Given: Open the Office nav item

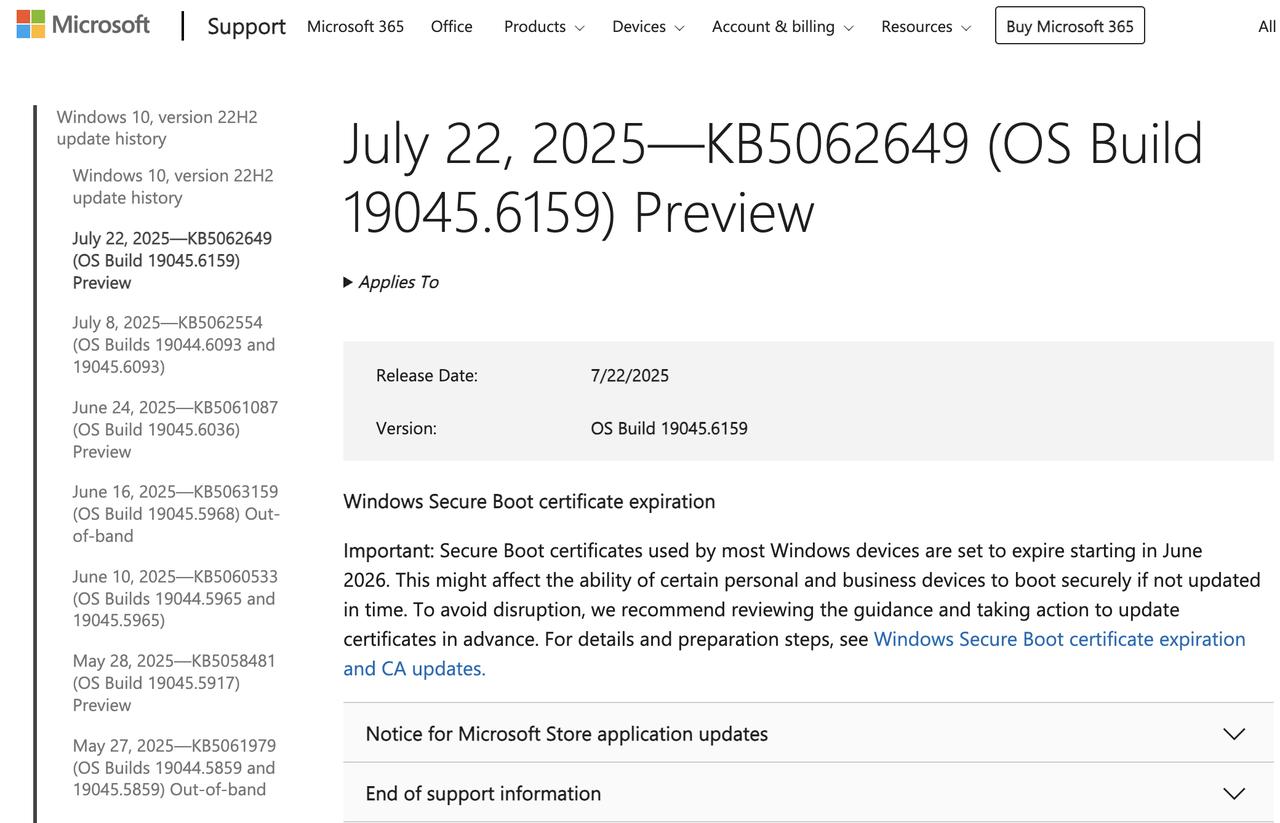Looking at the screenshot, I should pyautogui.click(x=451, y=26).
